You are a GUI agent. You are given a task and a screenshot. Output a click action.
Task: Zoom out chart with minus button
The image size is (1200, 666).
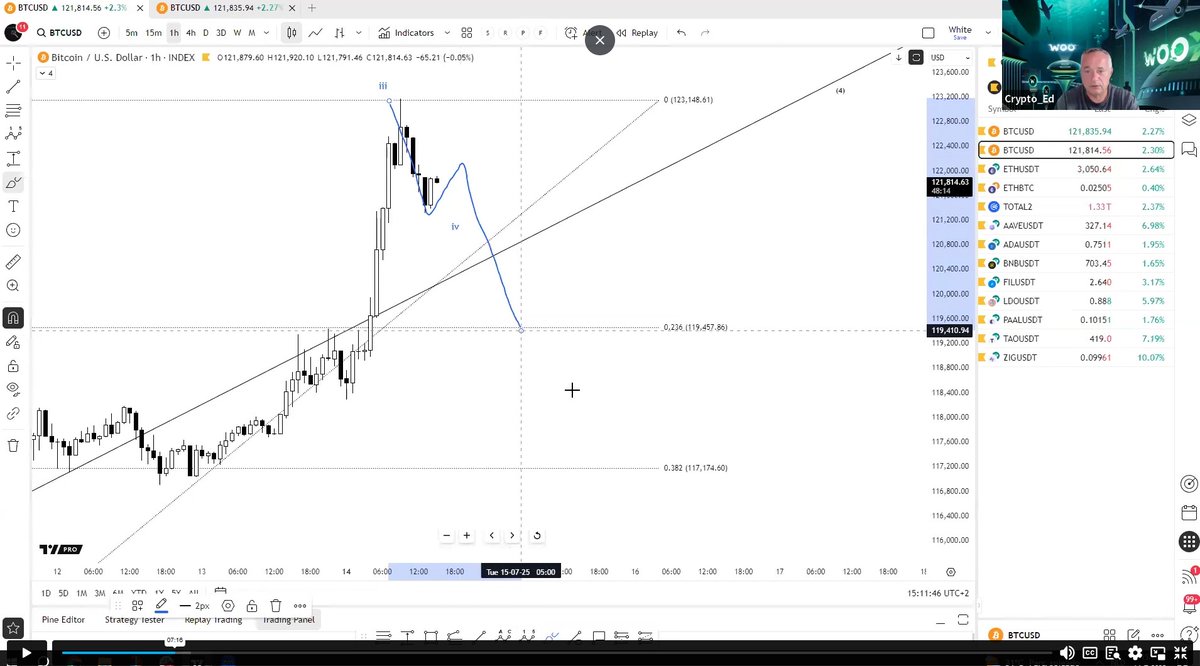coord(447,535)
